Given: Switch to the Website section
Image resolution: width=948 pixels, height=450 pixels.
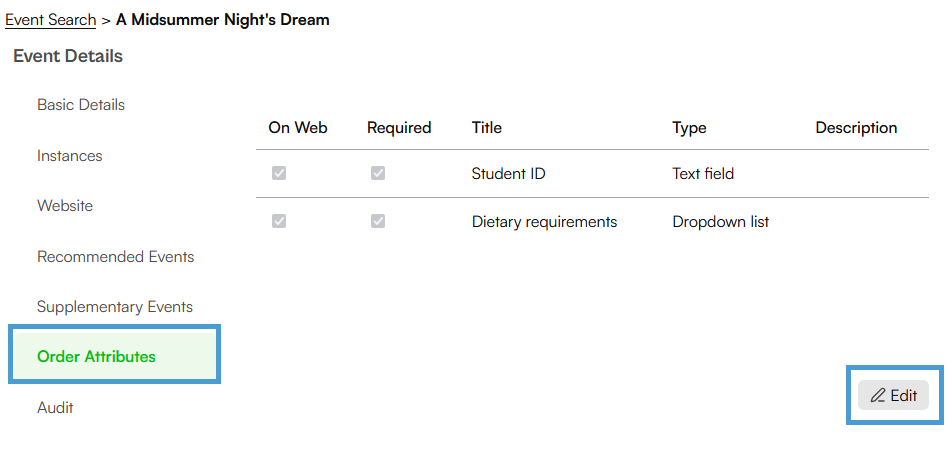Looking at the screenshot, I should pos(65,206).
